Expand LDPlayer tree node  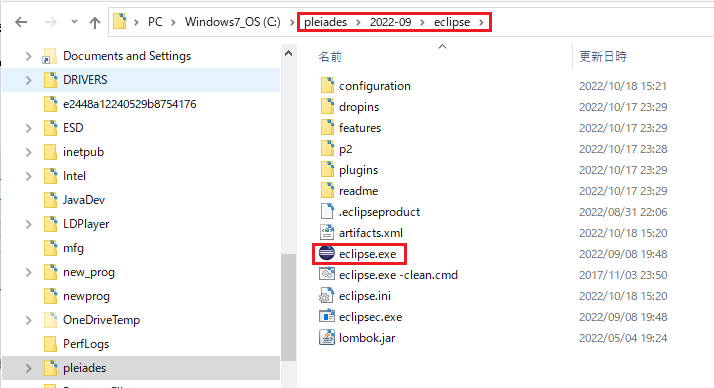point(29,225)
